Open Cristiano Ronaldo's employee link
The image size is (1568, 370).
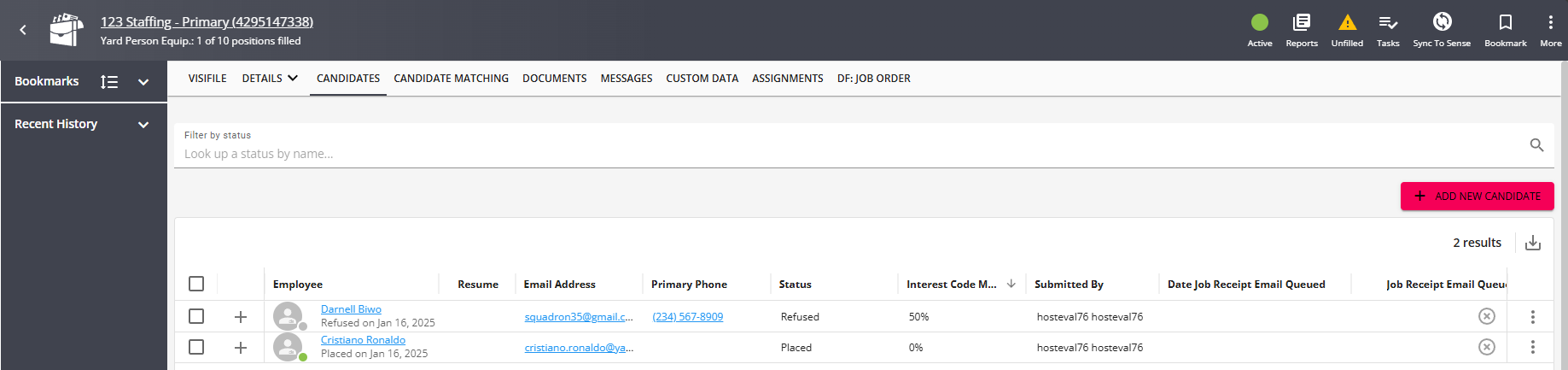pos(363,340)
